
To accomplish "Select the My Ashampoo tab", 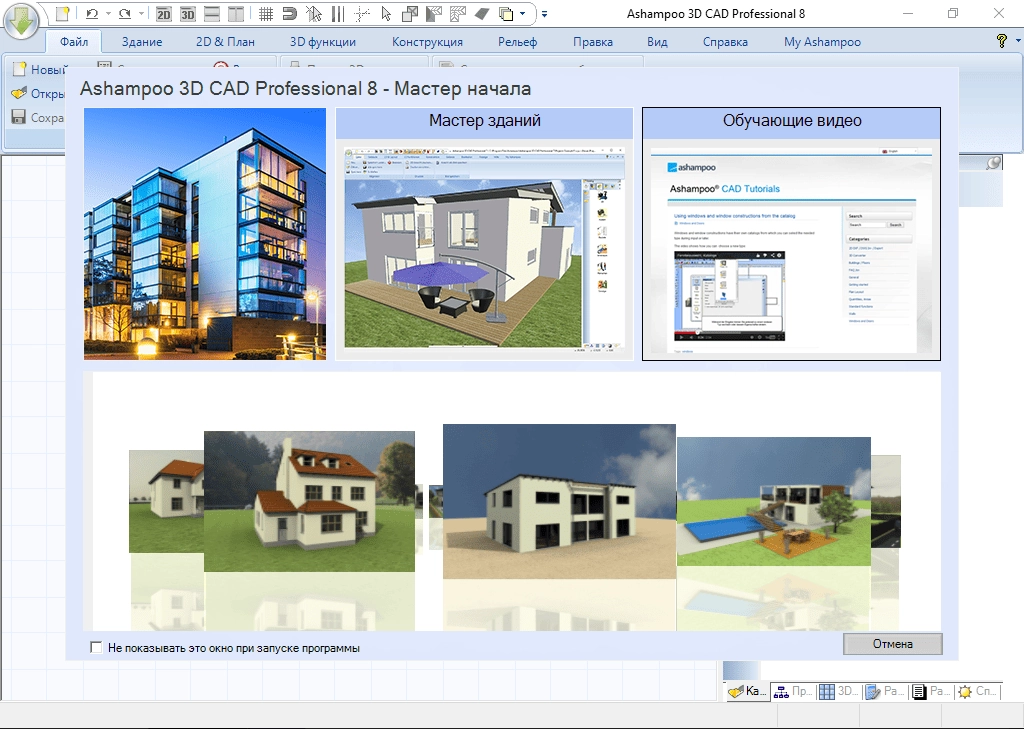I will [x=822, y=42].
